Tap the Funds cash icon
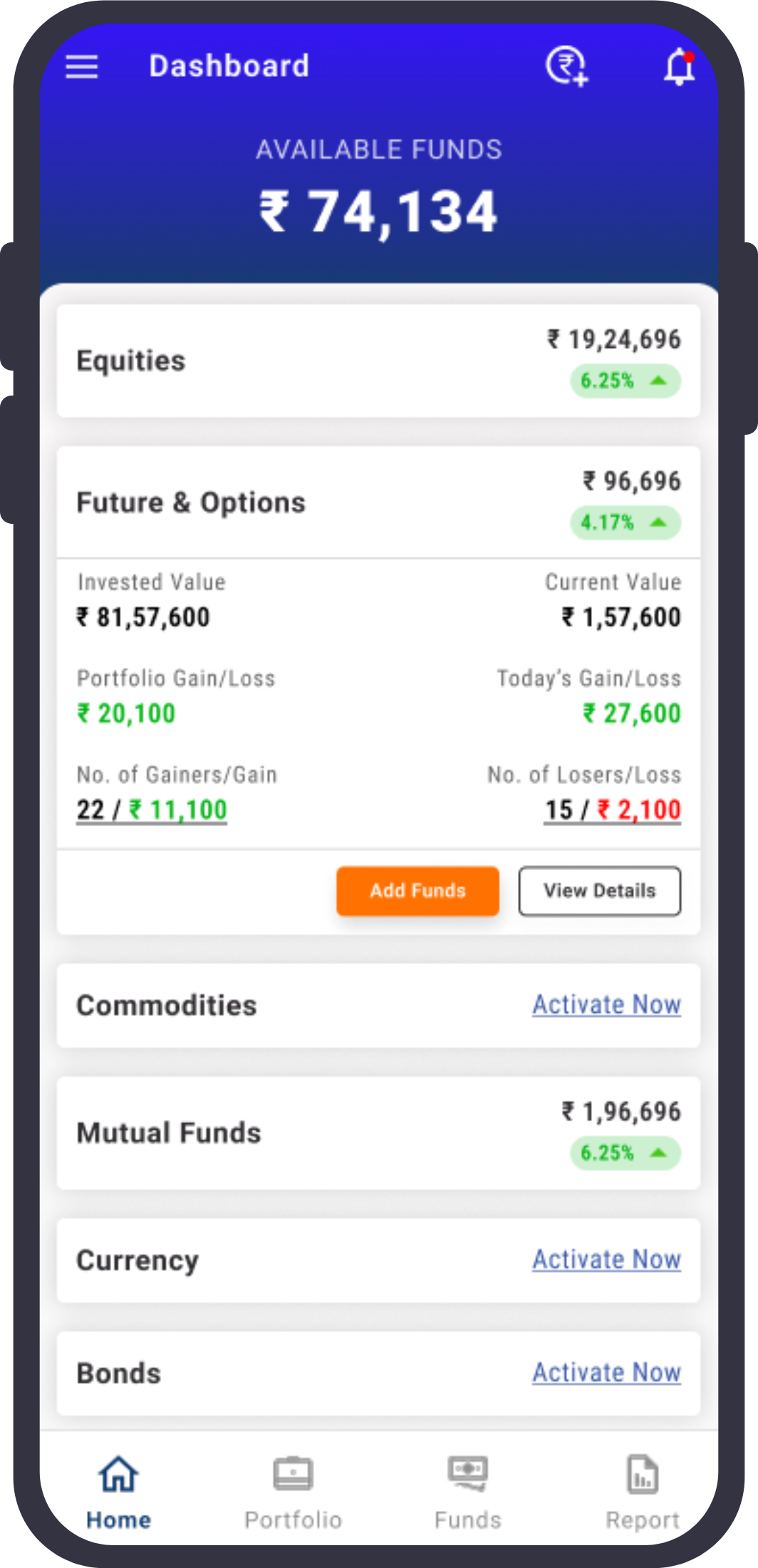The height and width of the screenshot is (1568, 758). coord(468,1473)
